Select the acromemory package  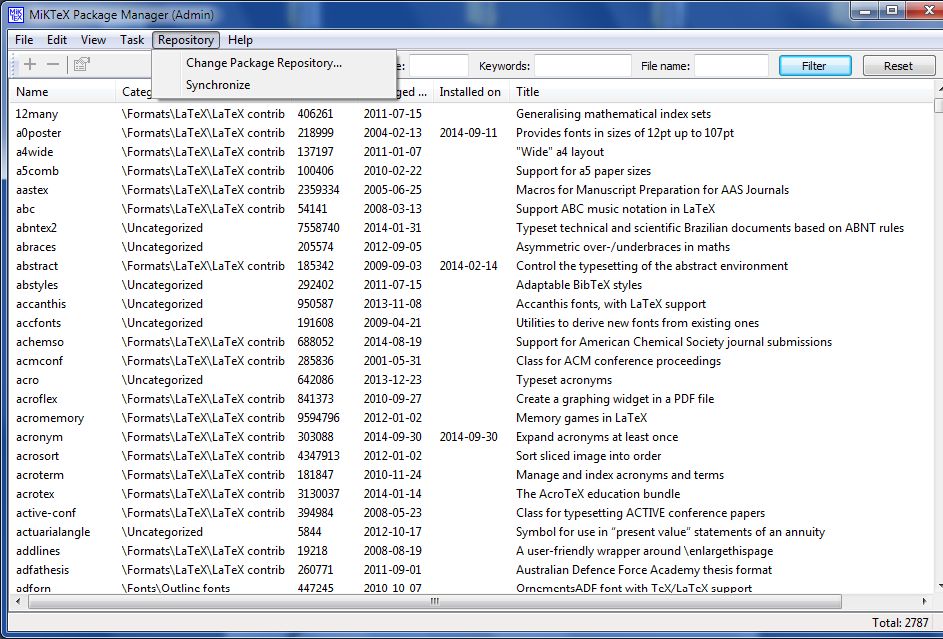click(x=50, y=418)
